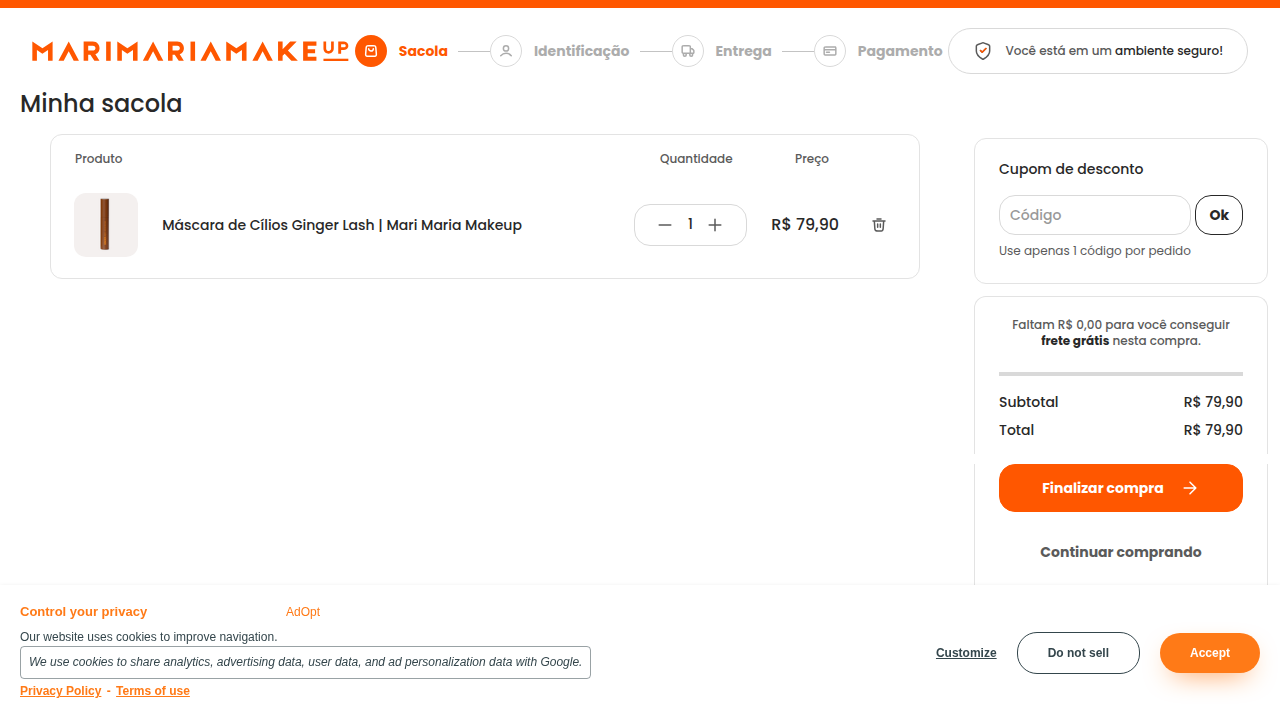Click the Preço column header

pos(812,159)
